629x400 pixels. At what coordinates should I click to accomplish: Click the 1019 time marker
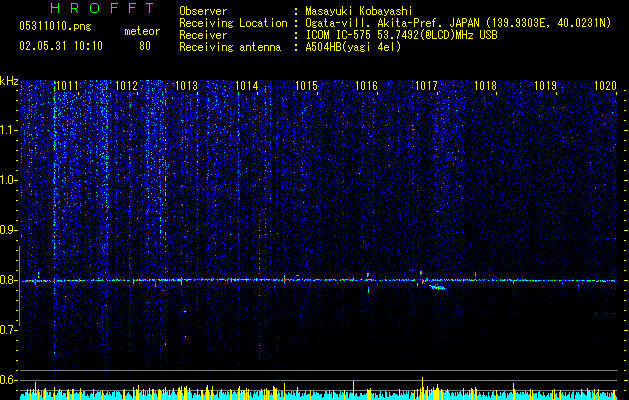(546, 86)
